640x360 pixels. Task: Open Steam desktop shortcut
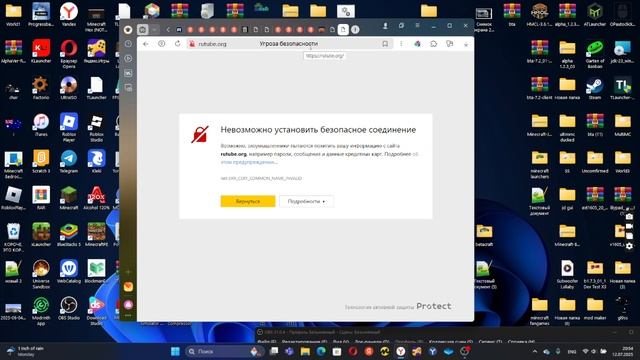pos(595,88)
